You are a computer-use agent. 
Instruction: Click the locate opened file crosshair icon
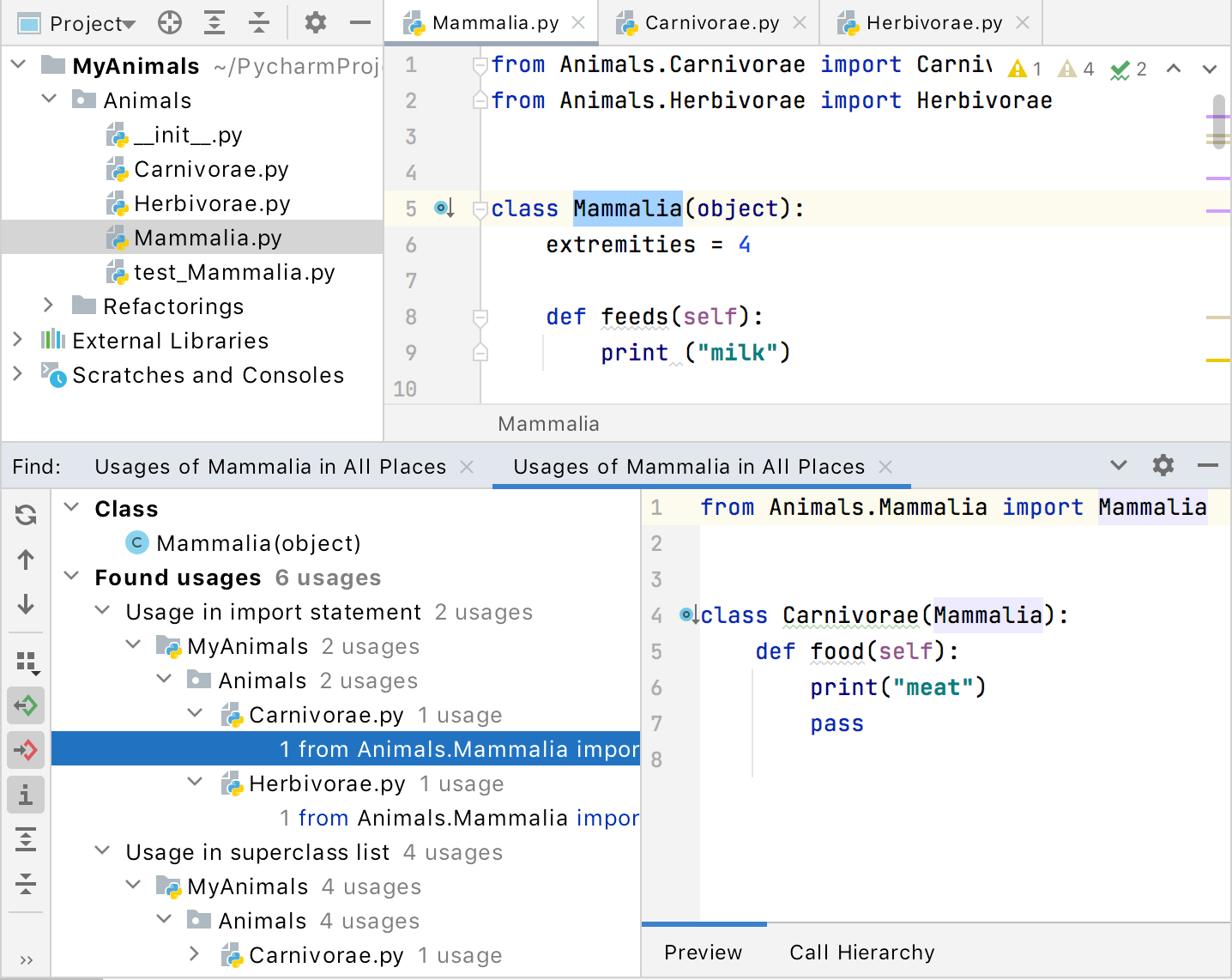pyautogui.click(x=170, y=23)
